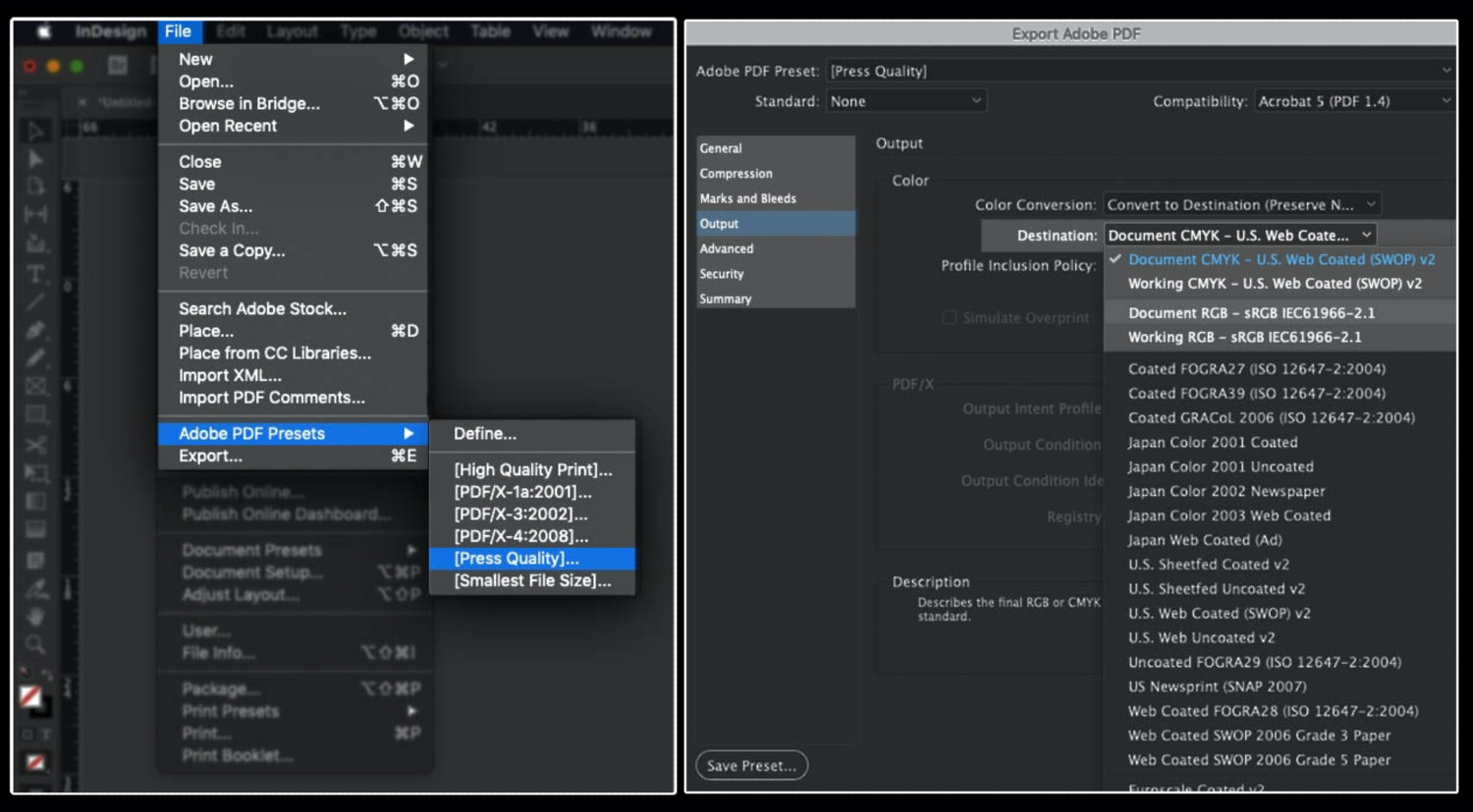The height and width of the screenshot is (812, 1473).
Task: Pick Coated FOGRA39 from the destination list
Action: point(1256,393)
